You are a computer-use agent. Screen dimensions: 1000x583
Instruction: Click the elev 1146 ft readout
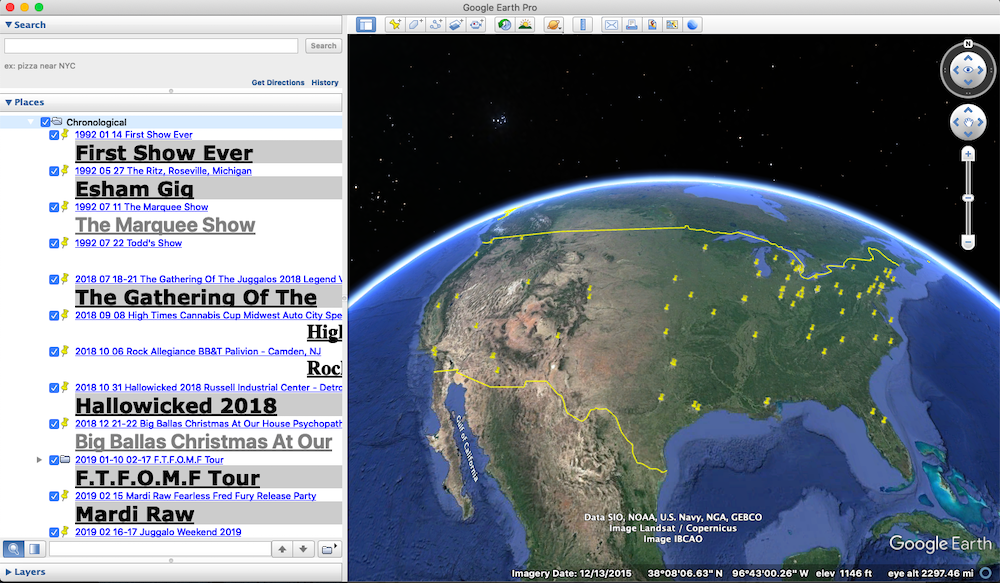pos(844,573)
